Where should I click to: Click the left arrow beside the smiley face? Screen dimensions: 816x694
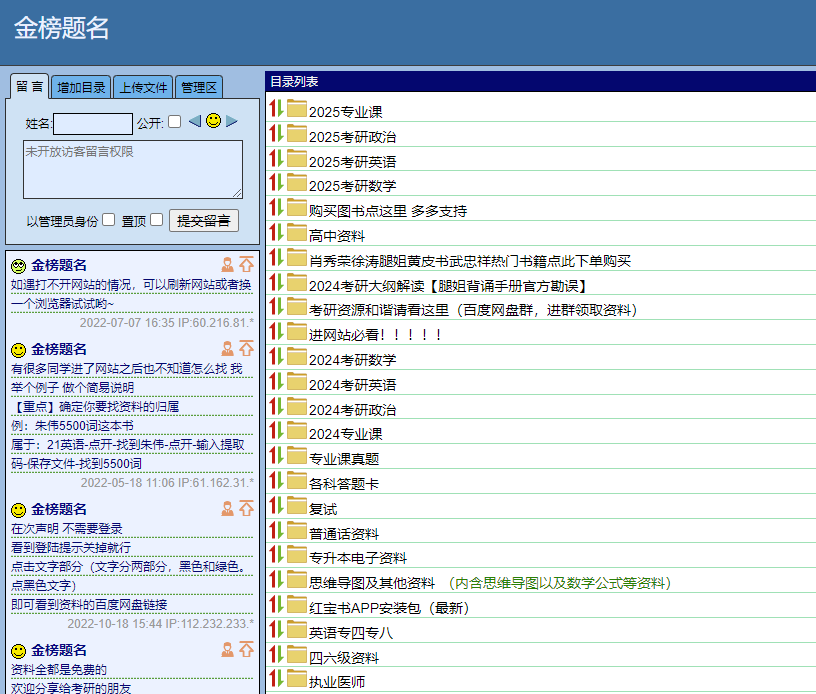(x=195, y=121)
